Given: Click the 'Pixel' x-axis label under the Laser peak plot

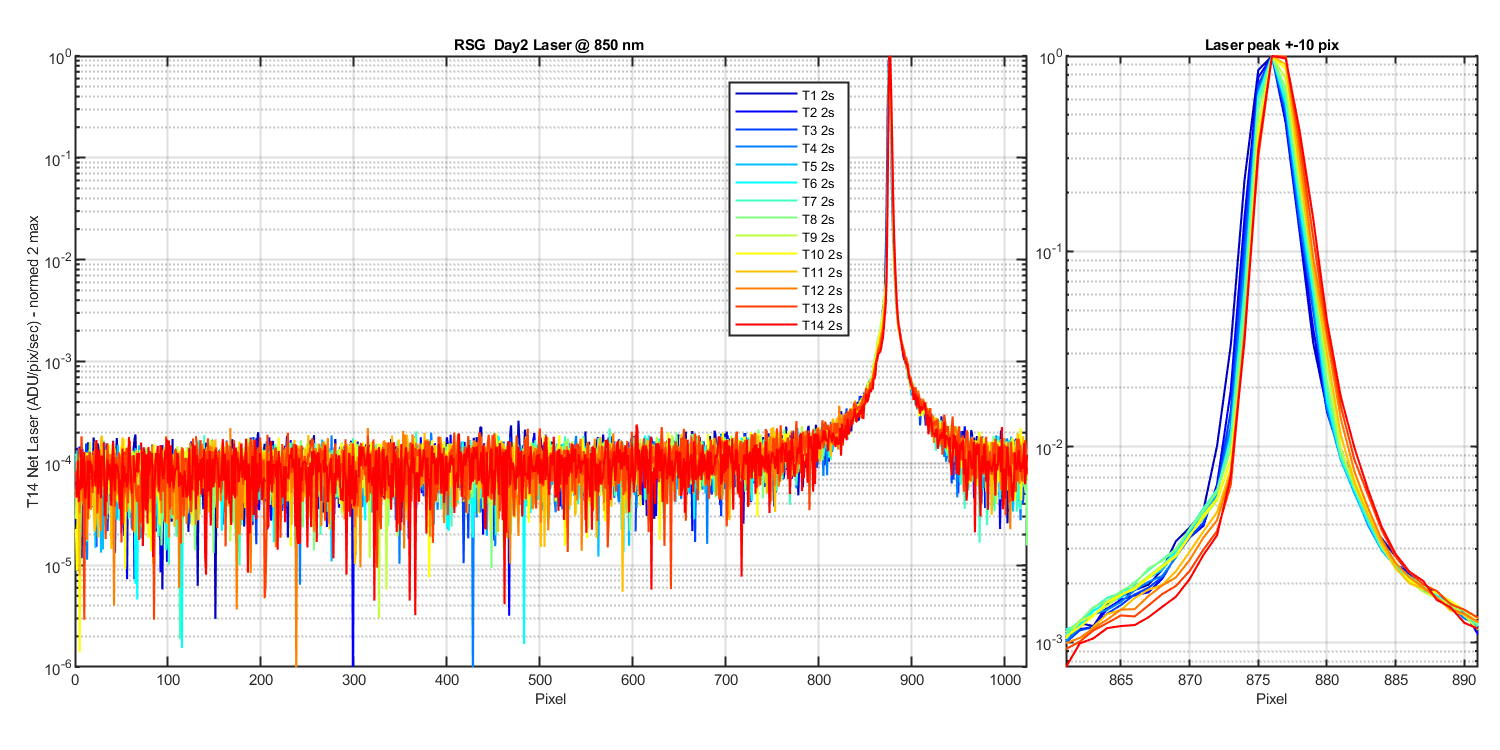Looking at the screenshot, I should 1272,698.
